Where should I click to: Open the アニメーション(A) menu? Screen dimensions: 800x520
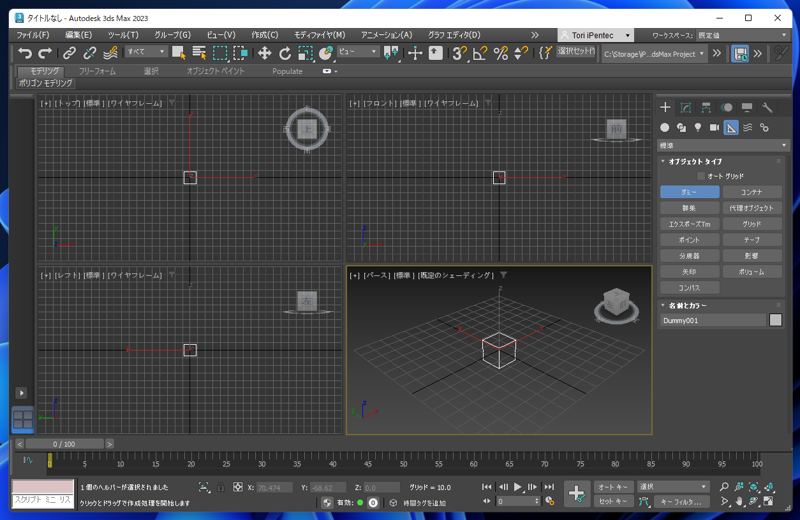point(386,35)
